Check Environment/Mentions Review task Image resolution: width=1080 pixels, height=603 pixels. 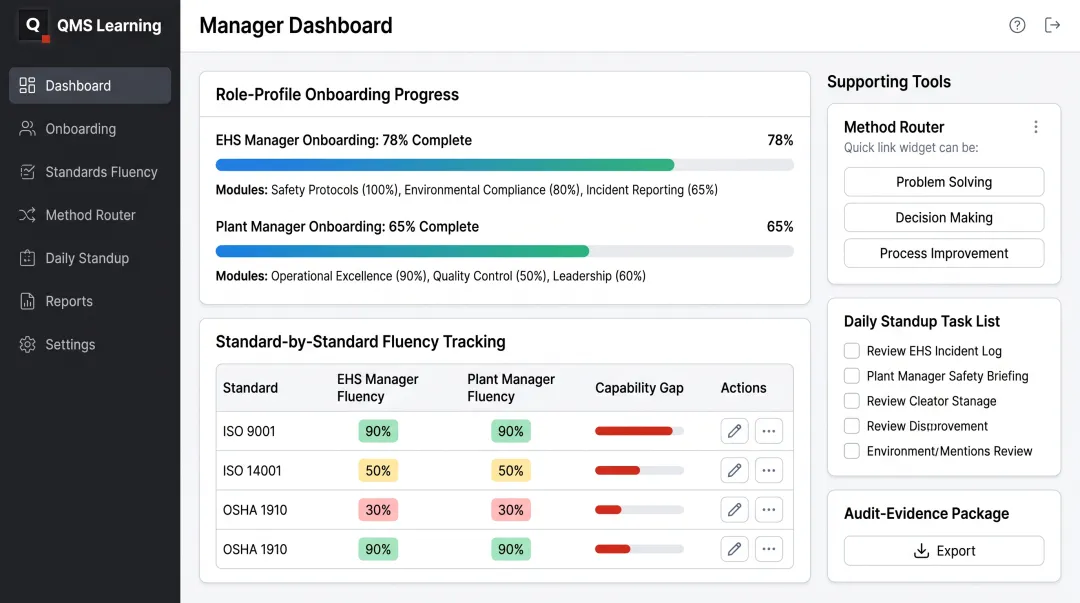point(852,451)
